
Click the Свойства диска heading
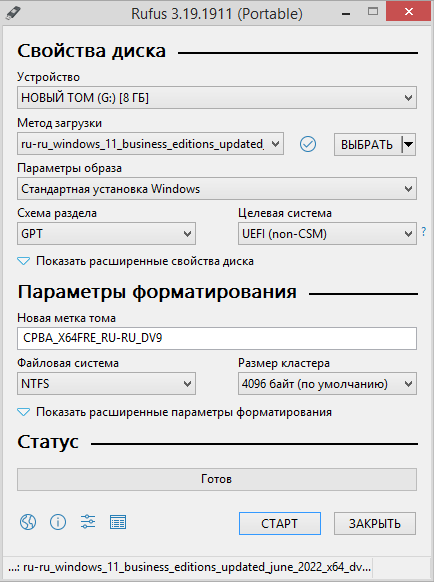point(91,51)
